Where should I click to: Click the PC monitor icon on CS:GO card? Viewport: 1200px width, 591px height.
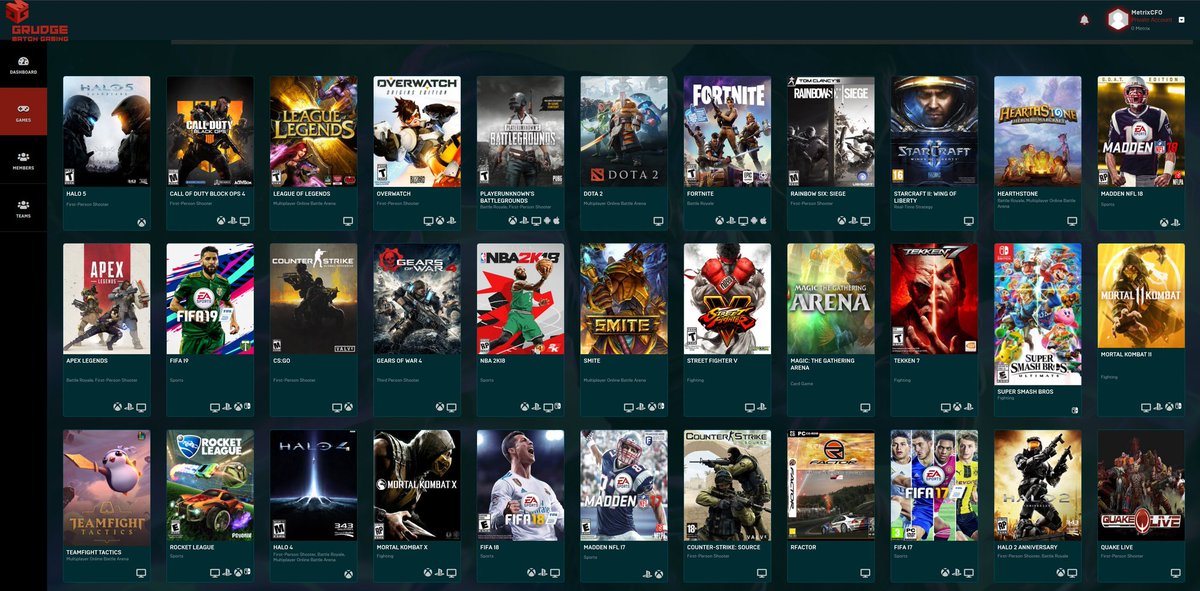click(336, 408)
